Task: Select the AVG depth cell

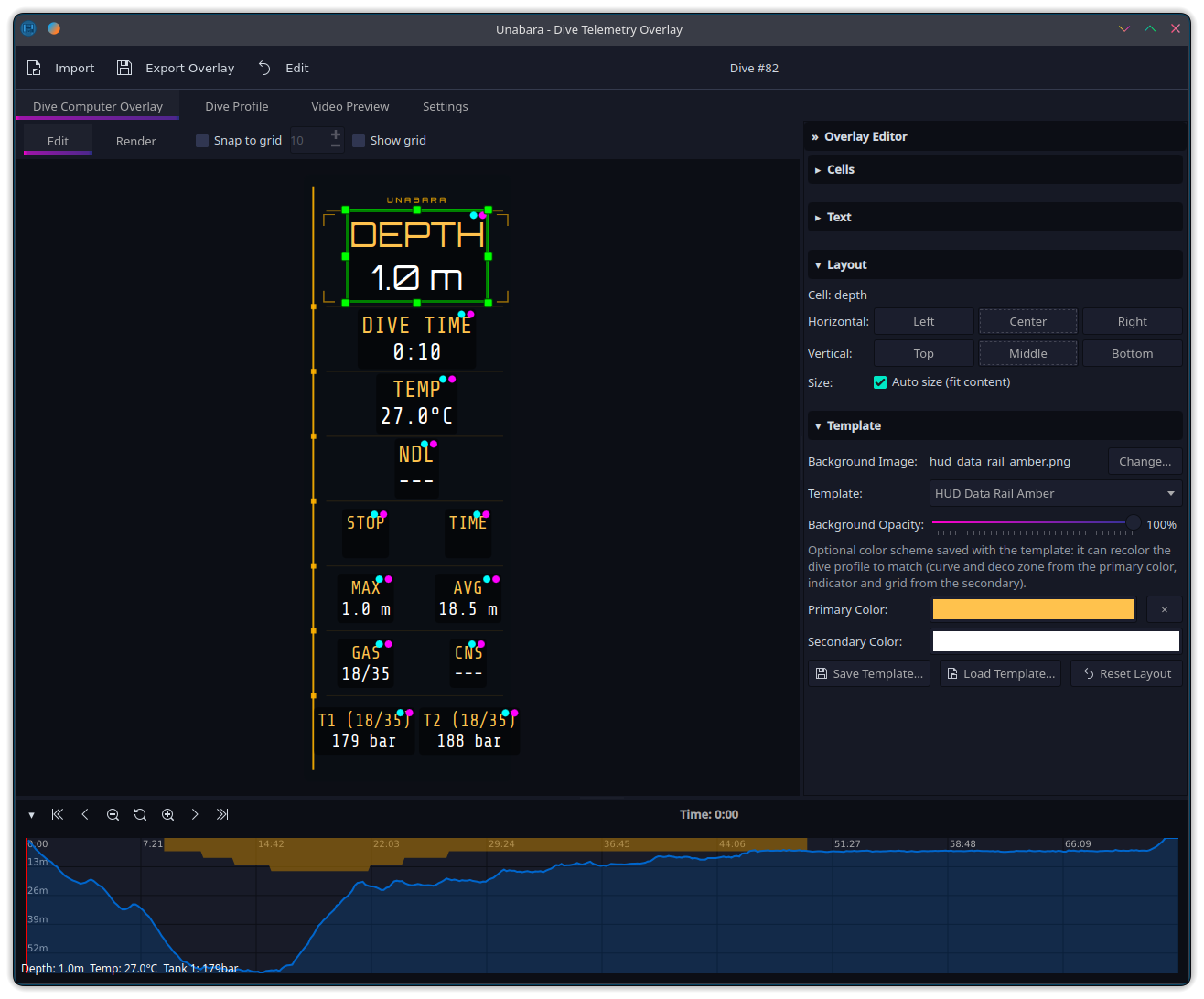Action: 468,598
